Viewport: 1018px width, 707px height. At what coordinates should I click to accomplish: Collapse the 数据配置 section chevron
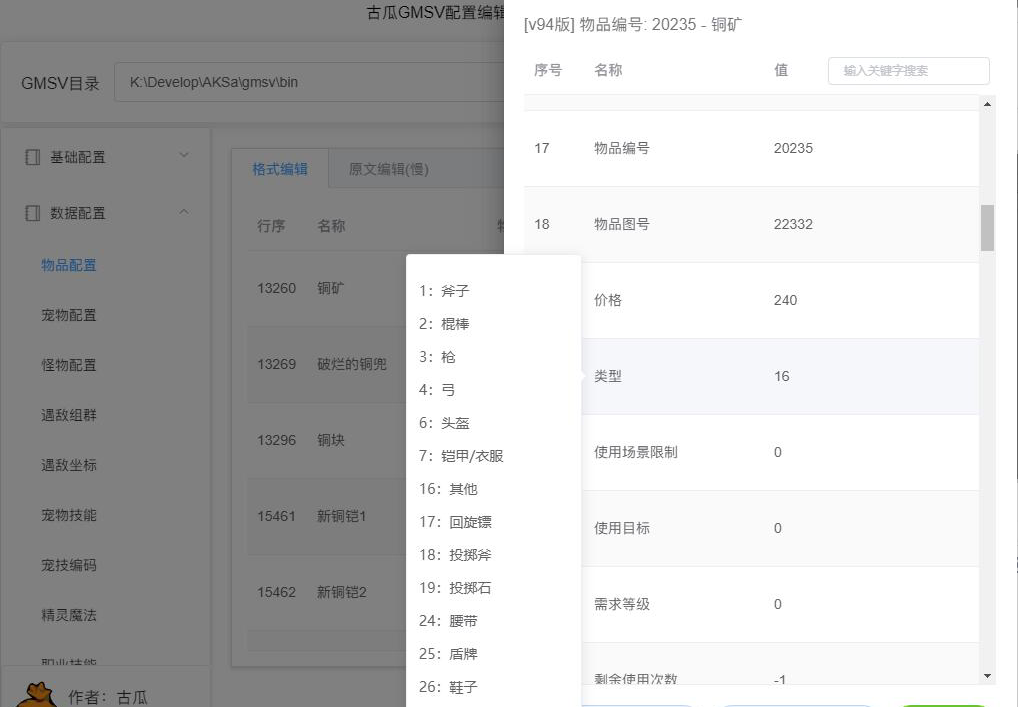click(x=183, y=212)
